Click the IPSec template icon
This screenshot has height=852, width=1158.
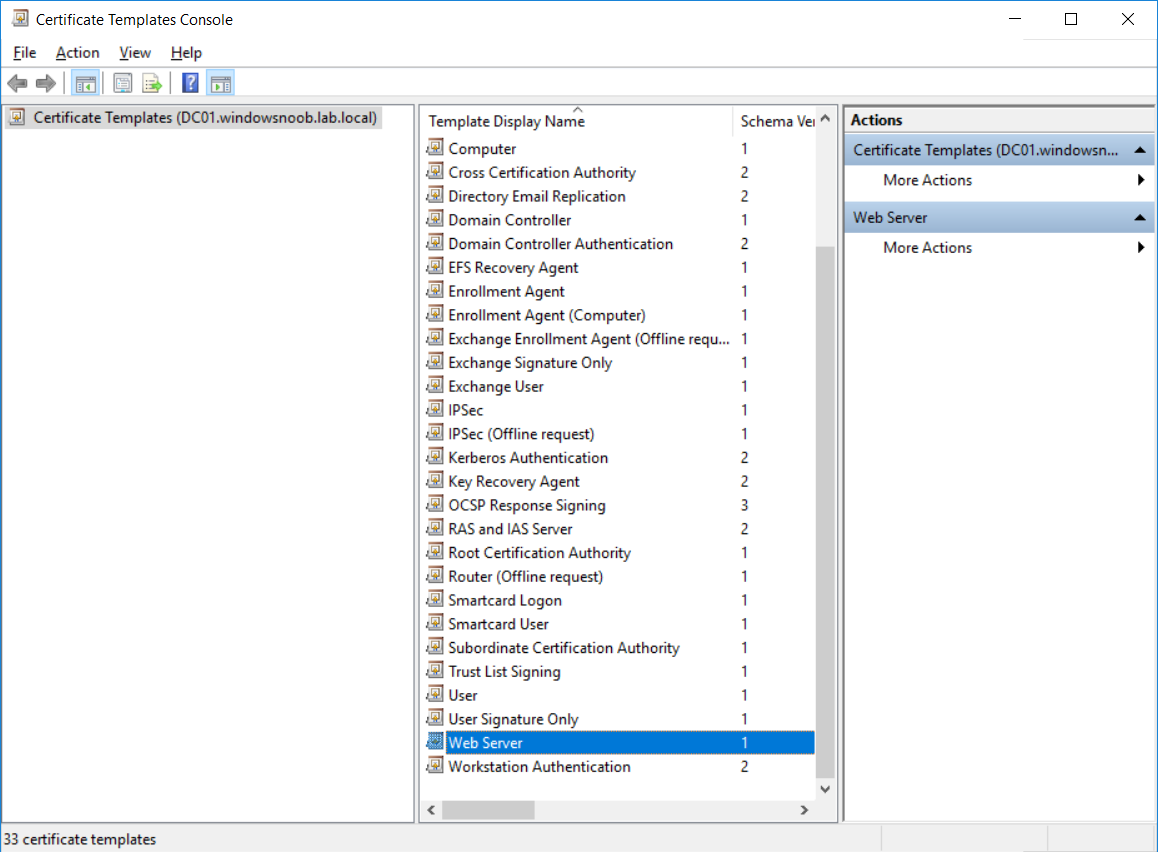pyautogui.click(x=435, y=409)
